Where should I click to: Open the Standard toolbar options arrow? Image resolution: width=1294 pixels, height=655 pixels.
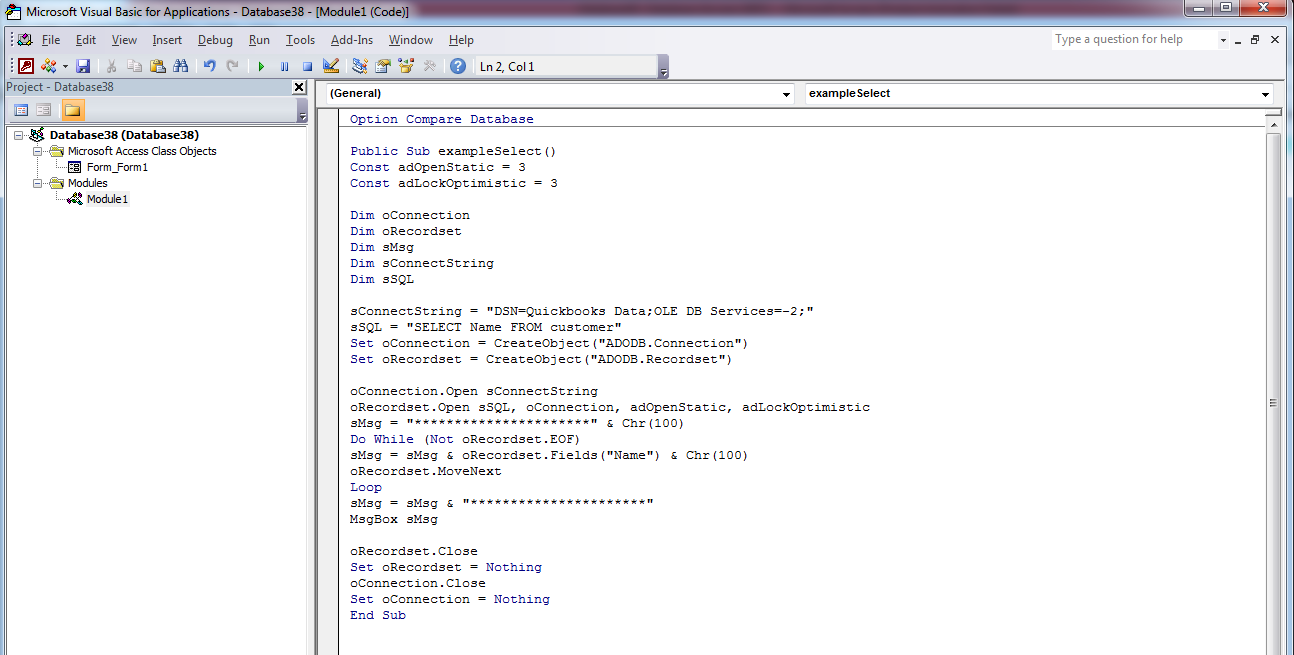pos(663,68)
